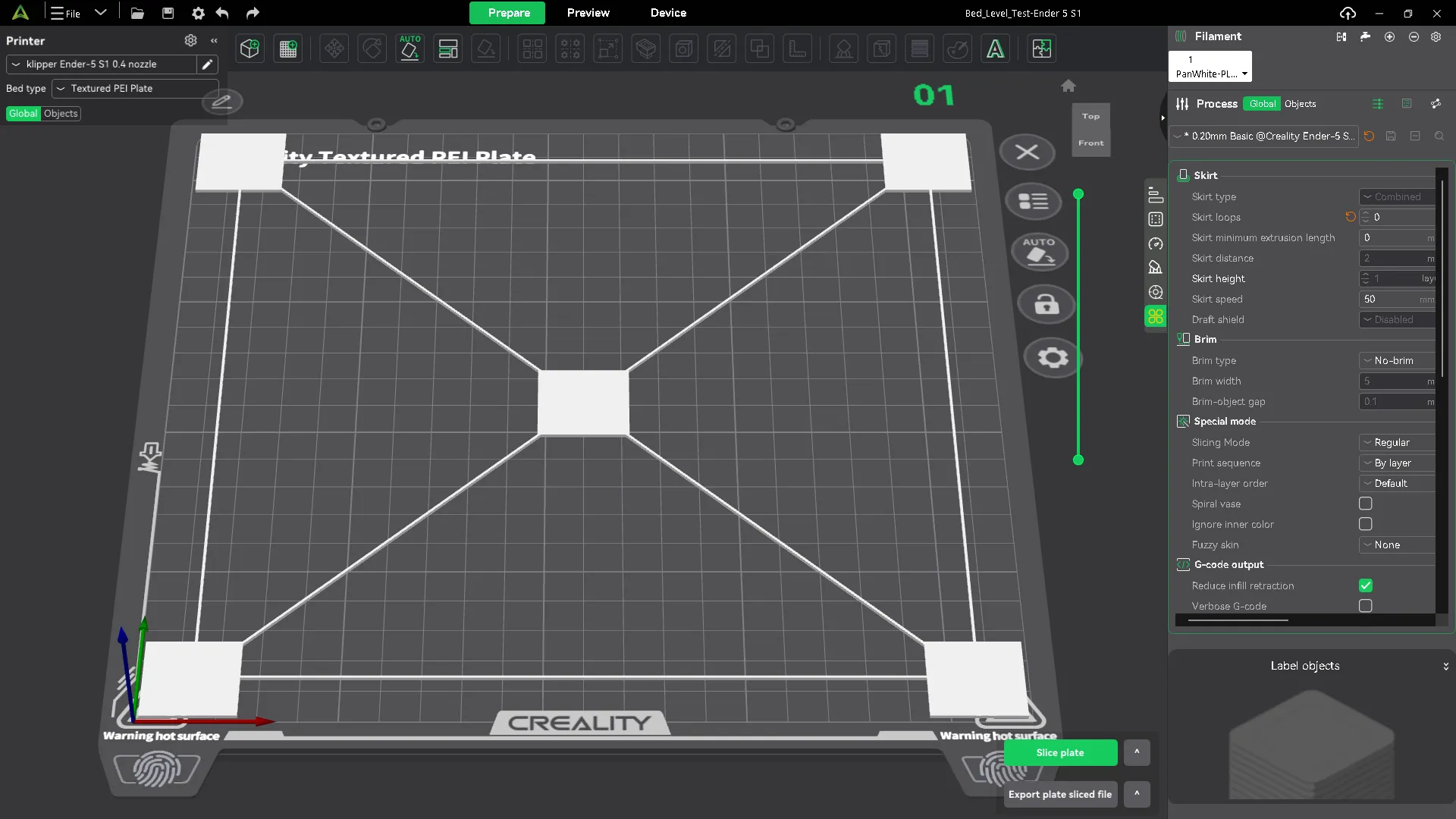
Task: Click the Slice plate button
Action: tap(1060, 753)
